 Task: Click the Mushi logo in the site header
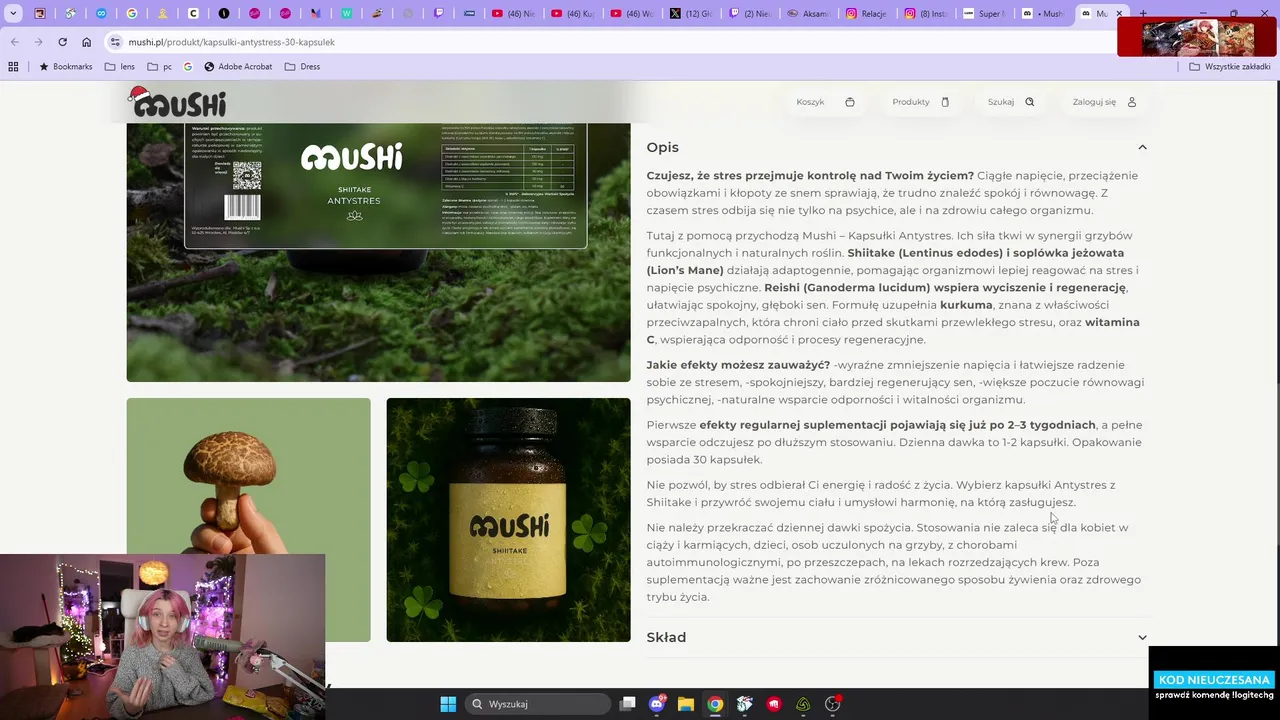[177, 102]
